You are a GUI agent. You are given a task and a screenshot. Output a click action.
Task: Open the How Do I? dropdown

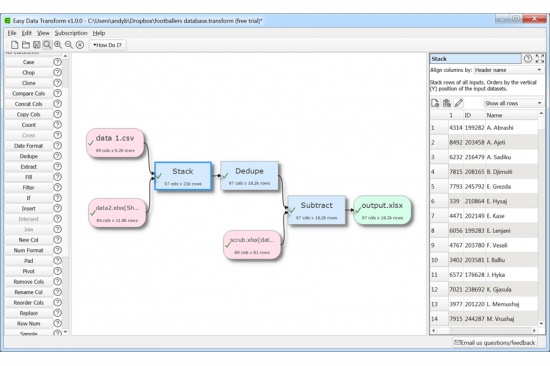click(x=107, y=45)
